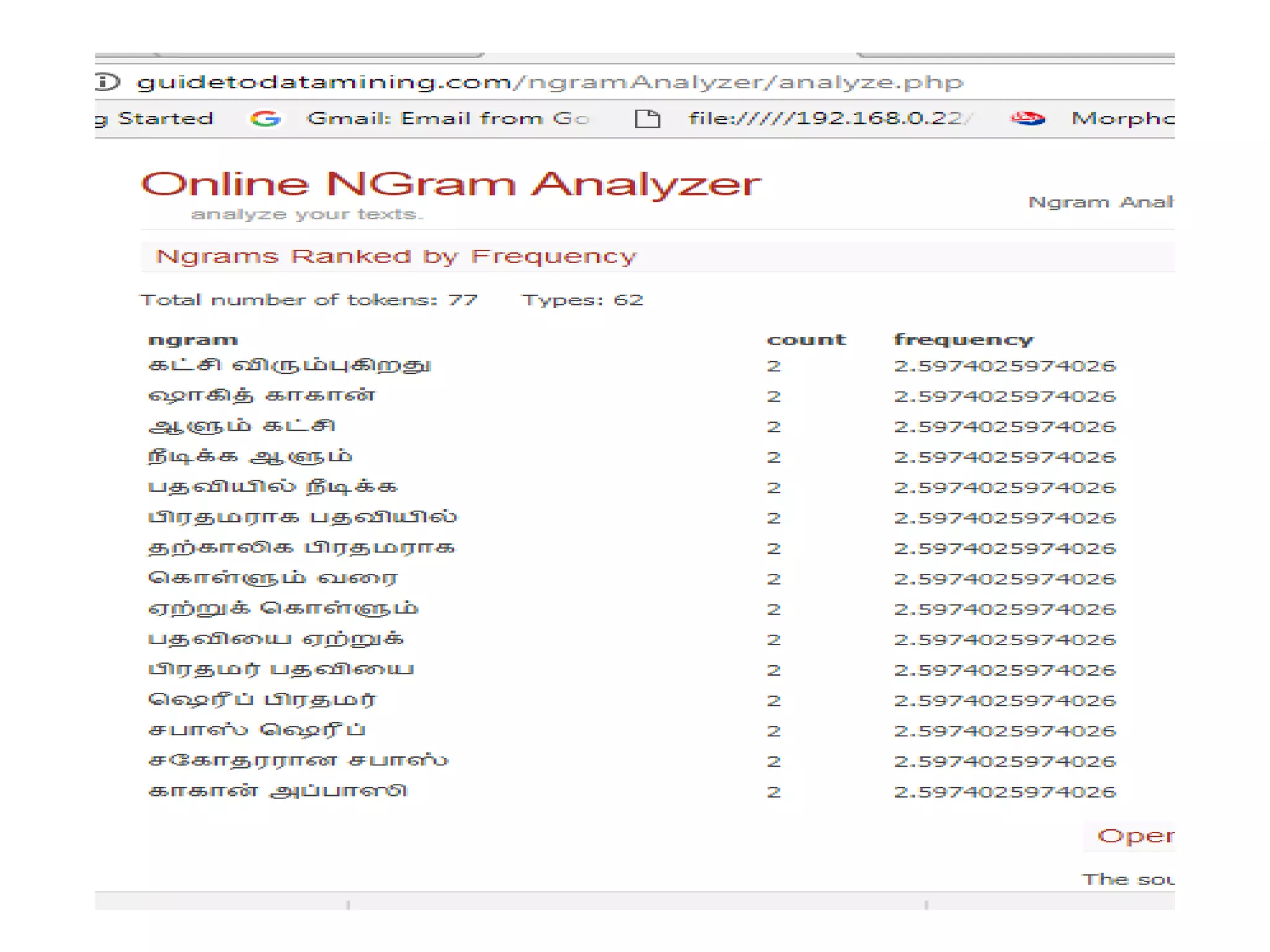Click the Online NGram Analyzer title
1270x952 pixels.
tap(451, 184)
